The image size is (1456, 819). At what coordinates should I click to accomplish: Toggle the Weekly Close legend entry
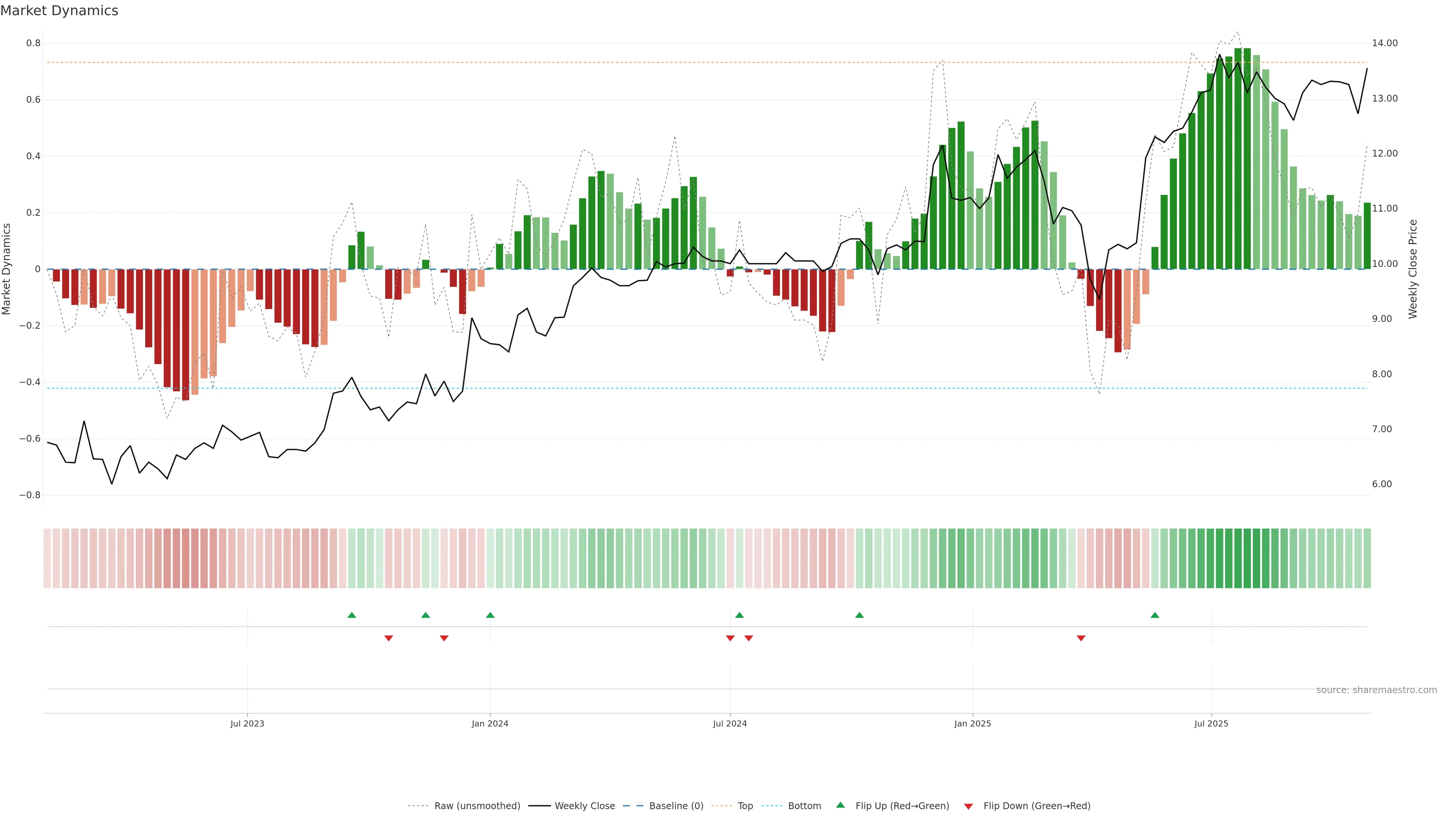tap(584, 806)
